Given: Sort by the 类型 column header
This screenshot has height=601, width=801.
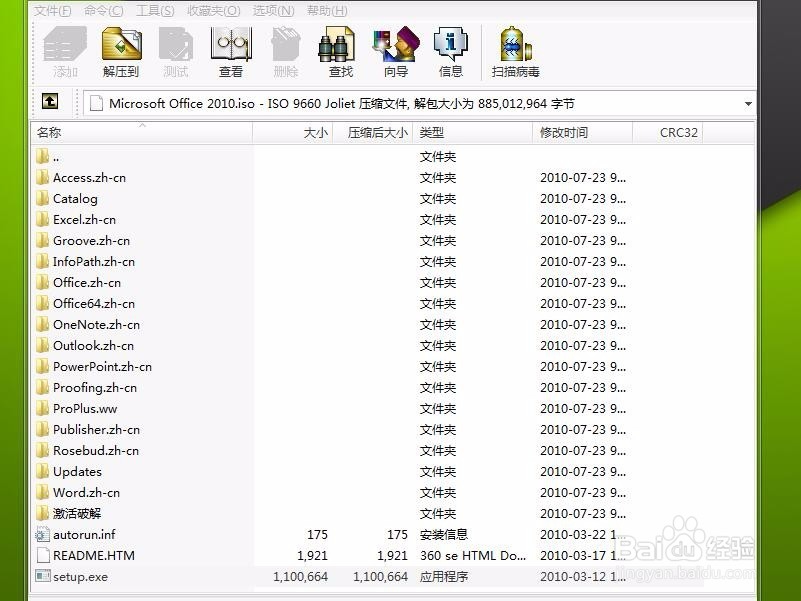Looking at the screenshot, I should click(473, 132).
